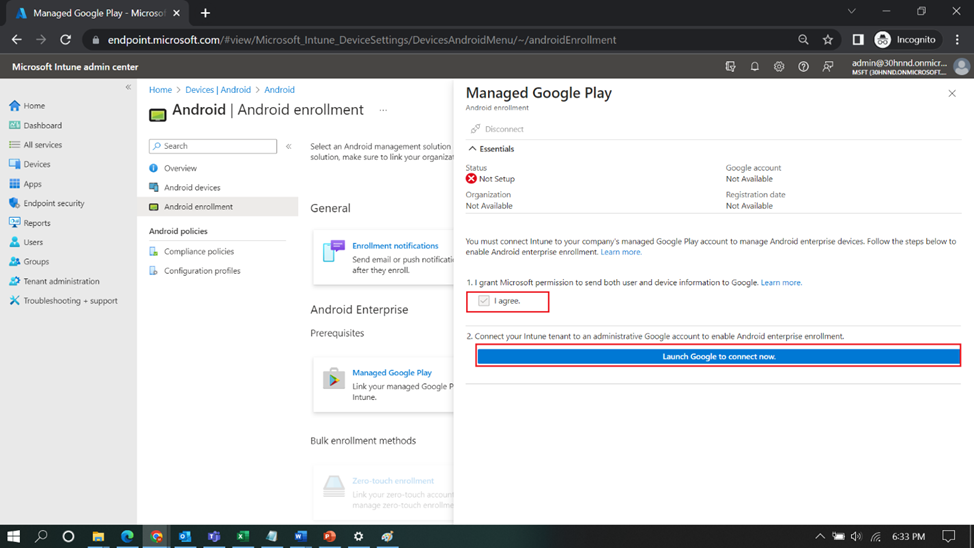Click the last Android breadcrumb
Screen dimensions: 974x548
tap(280, 89)
